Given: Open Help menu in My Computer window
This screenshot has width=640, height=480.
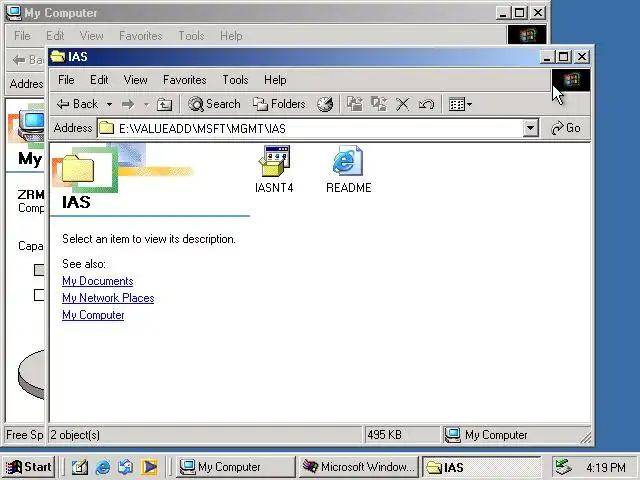Looking at the screenshot, I should [x=231, y=36].
